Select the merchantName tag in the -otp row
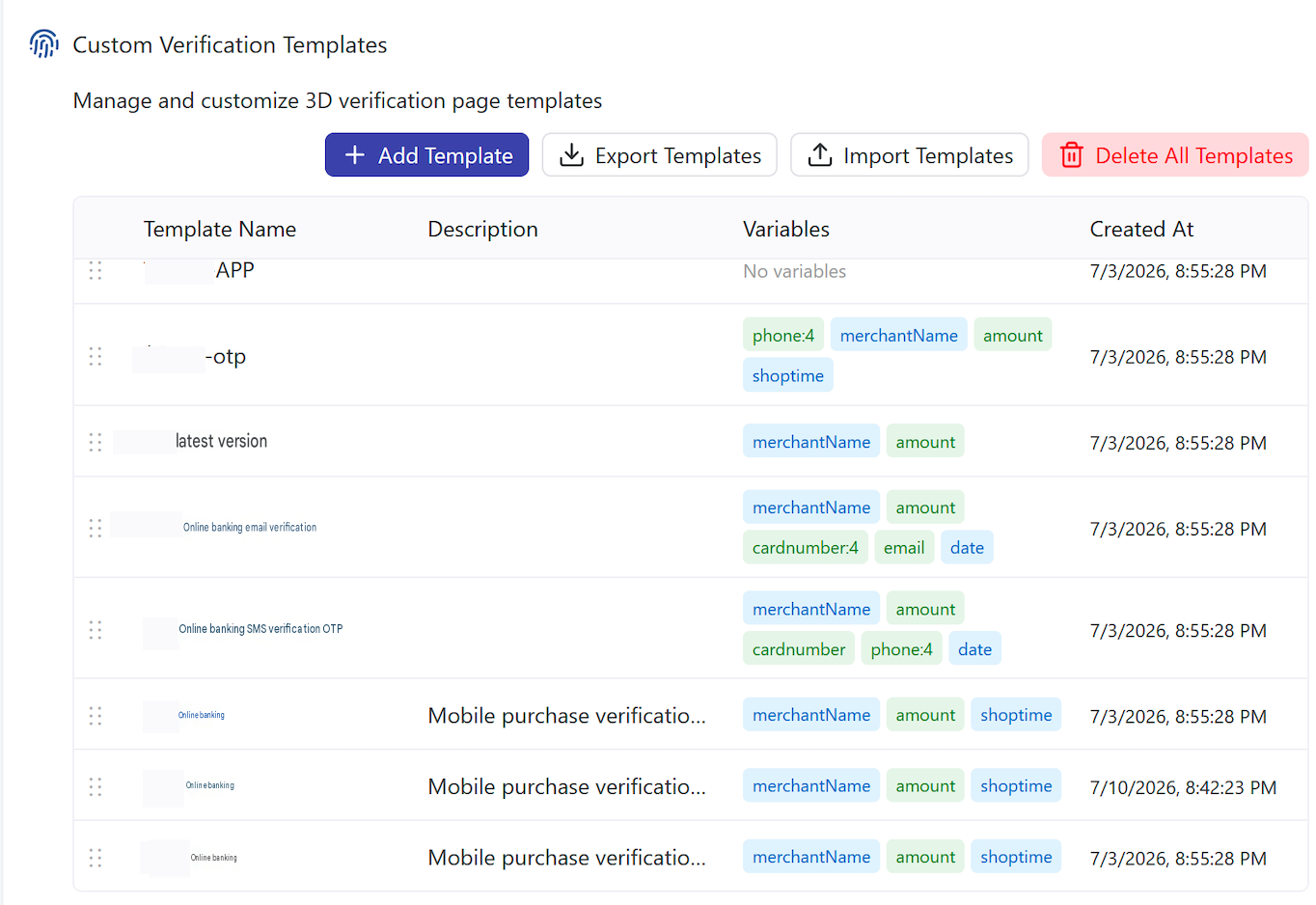Viewport: 1316px width, 905px height. tap(898, 336)
